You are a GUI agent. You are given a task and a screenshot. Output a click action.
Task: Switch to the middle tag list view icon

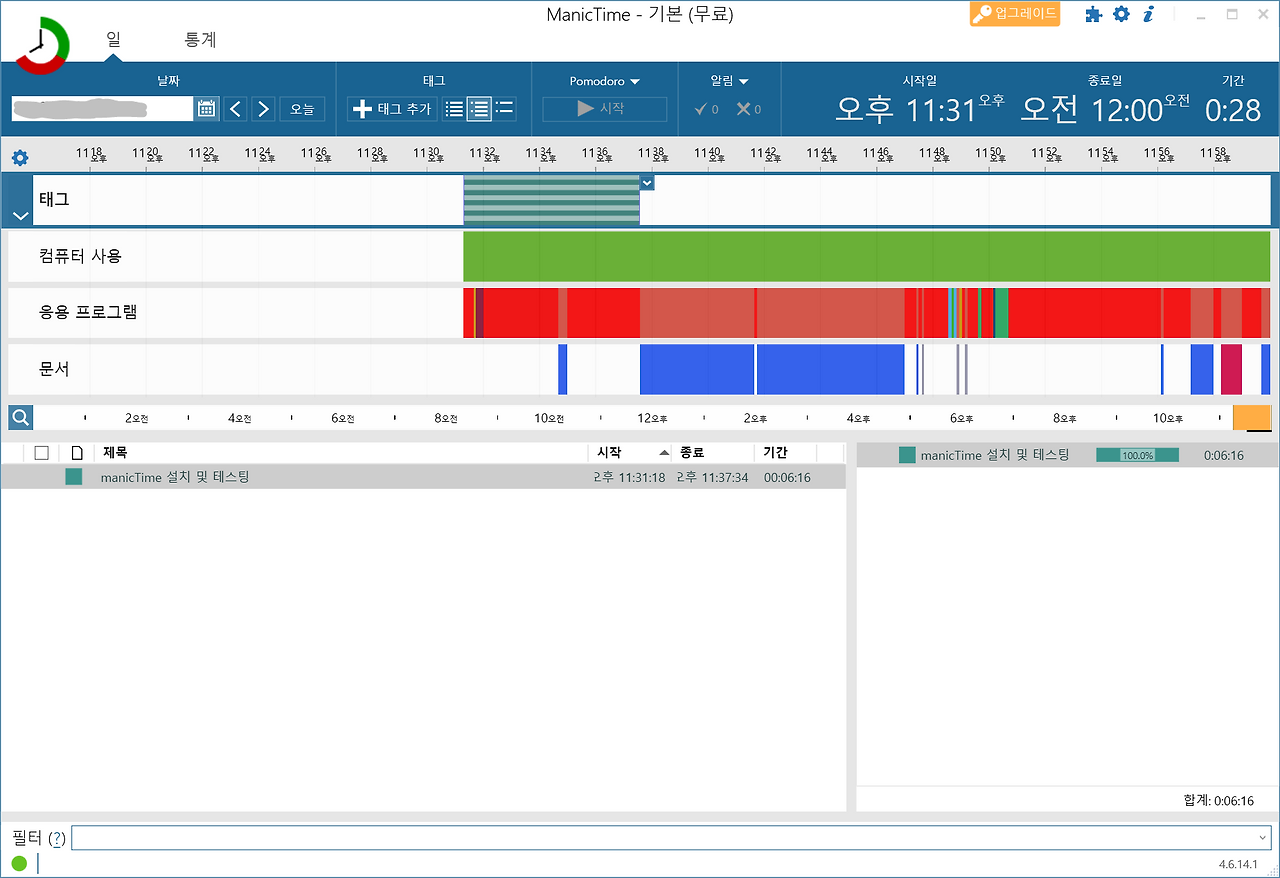click(x=479, y=109)
